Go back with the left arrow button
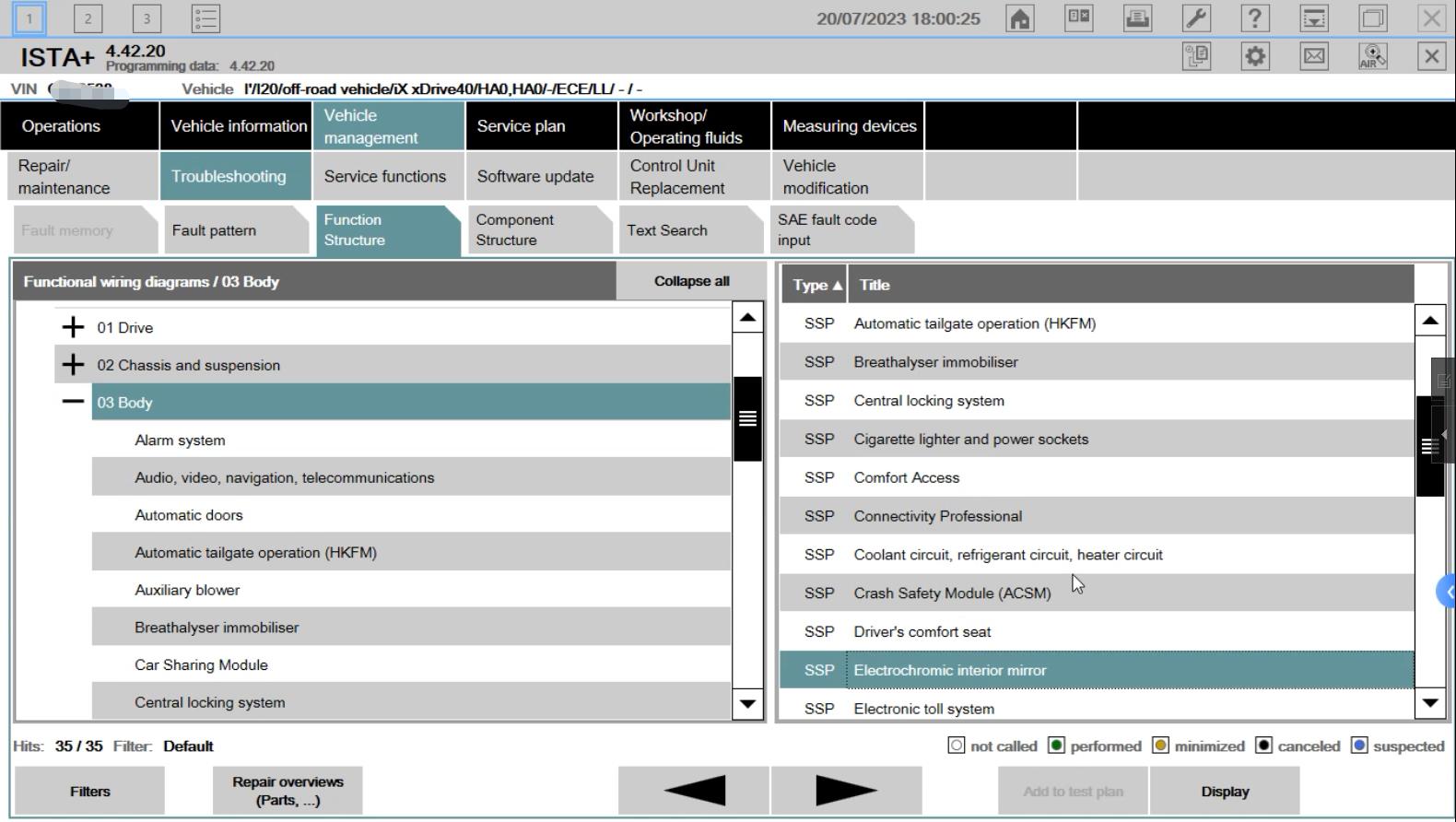The width and height of the screenshot is (1456, 822). (694, 791)
